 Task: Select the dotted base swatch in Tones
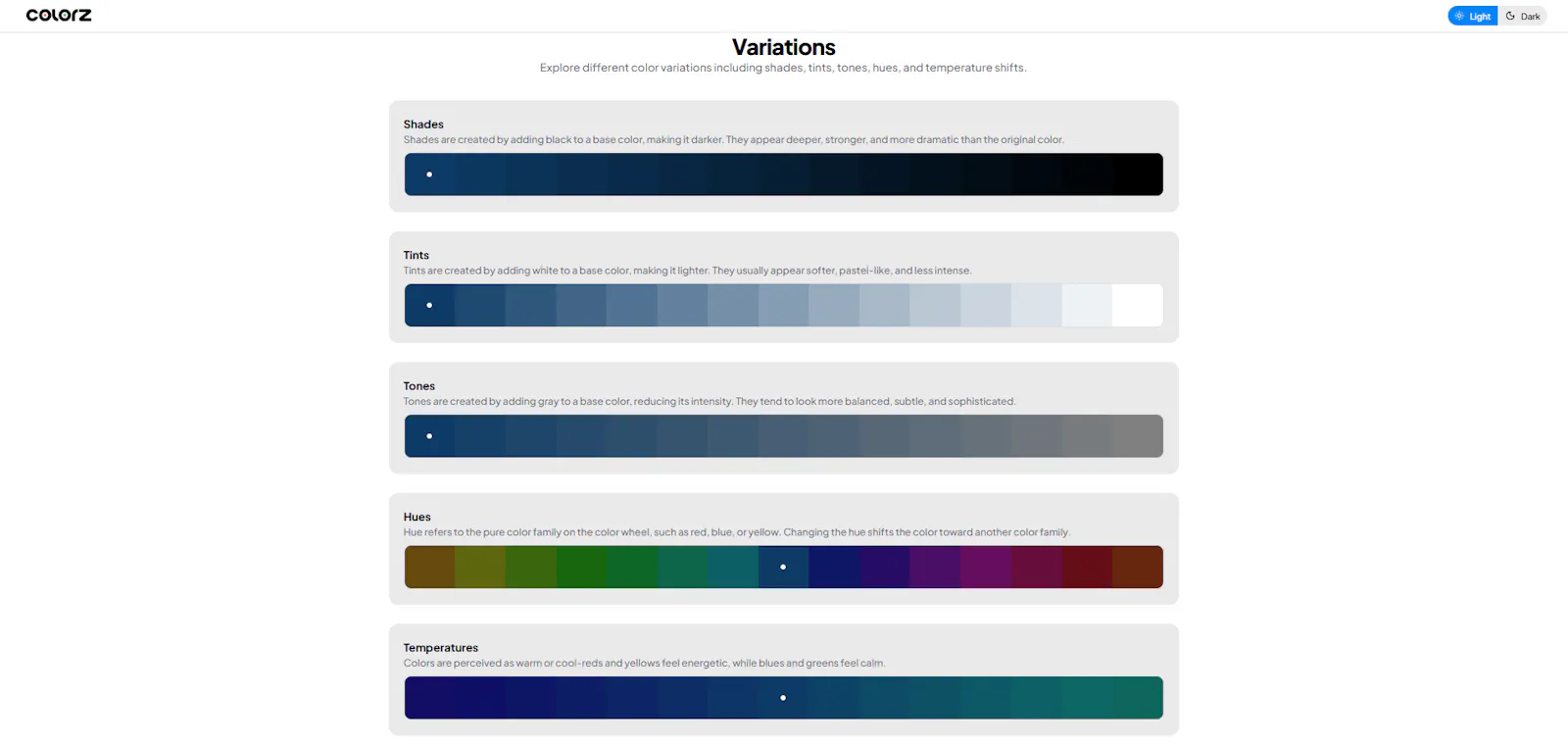429,436
